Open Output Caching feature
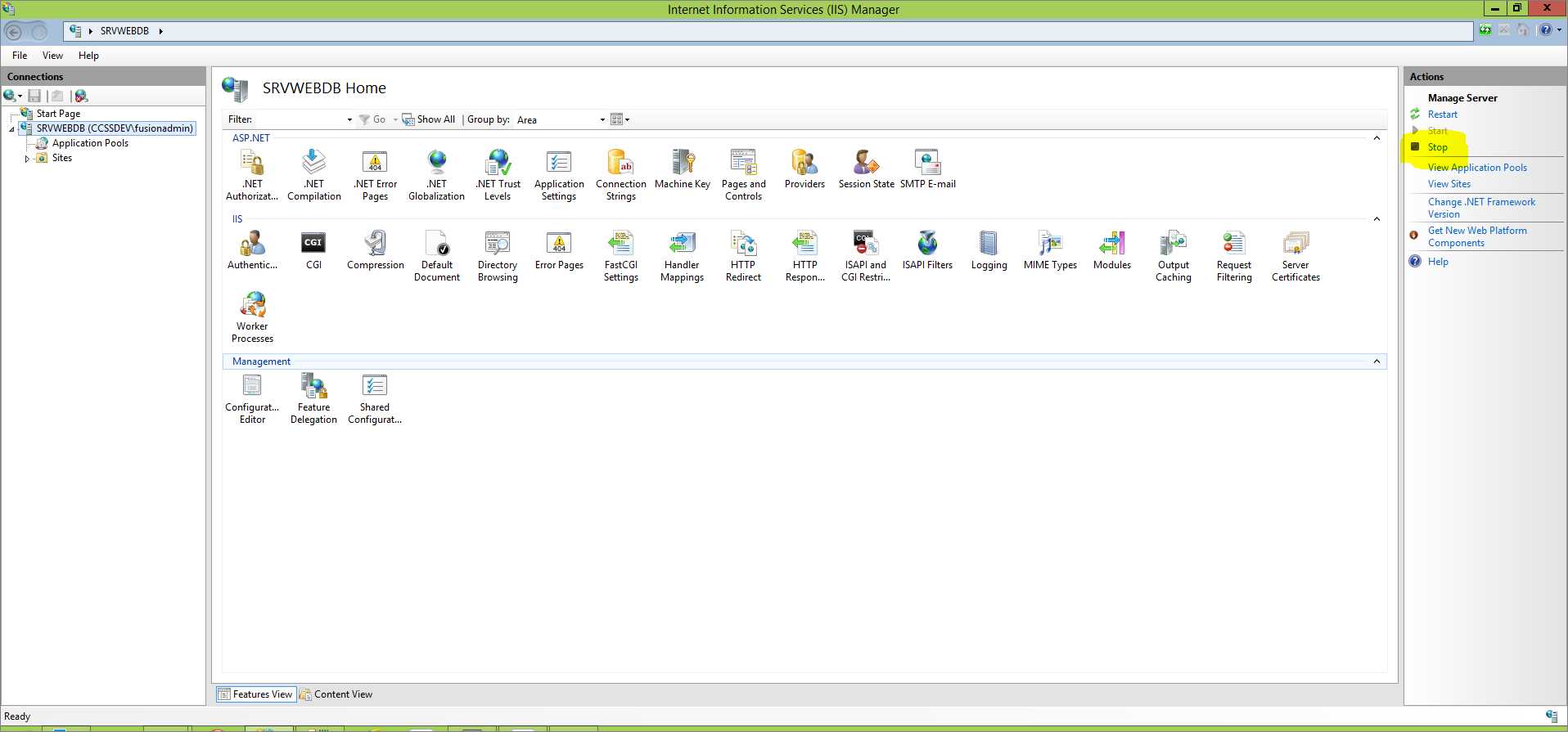1568x732 pixels. (1174, 256)
